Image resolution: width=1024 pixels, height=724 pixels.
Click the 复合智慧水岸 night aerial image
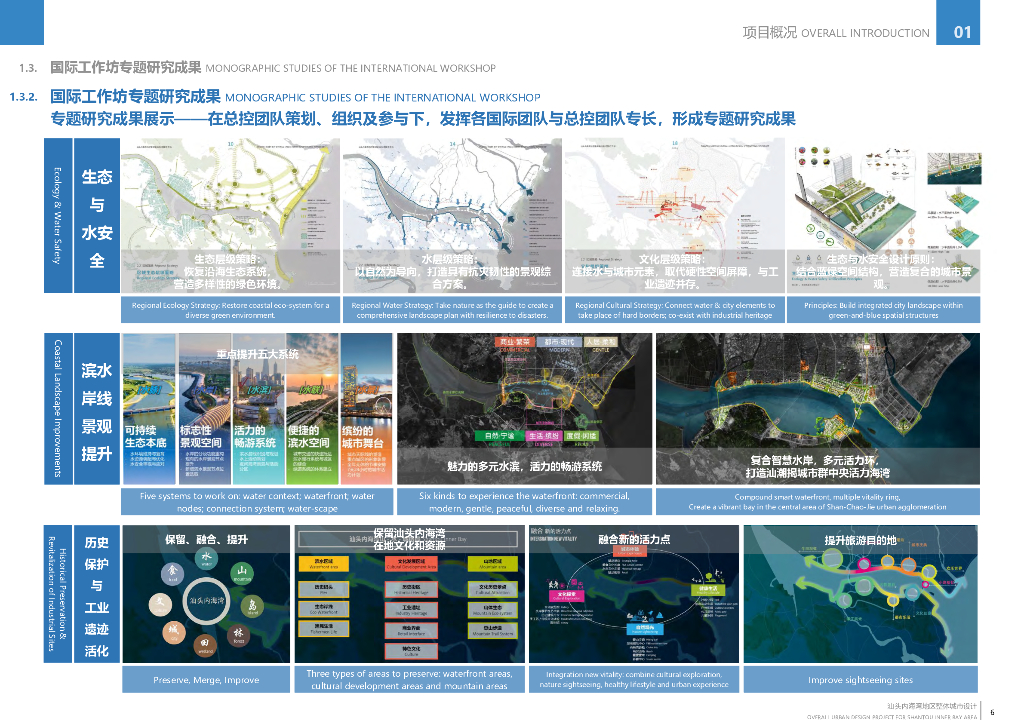pyautogui.click(x=818, y=409)
